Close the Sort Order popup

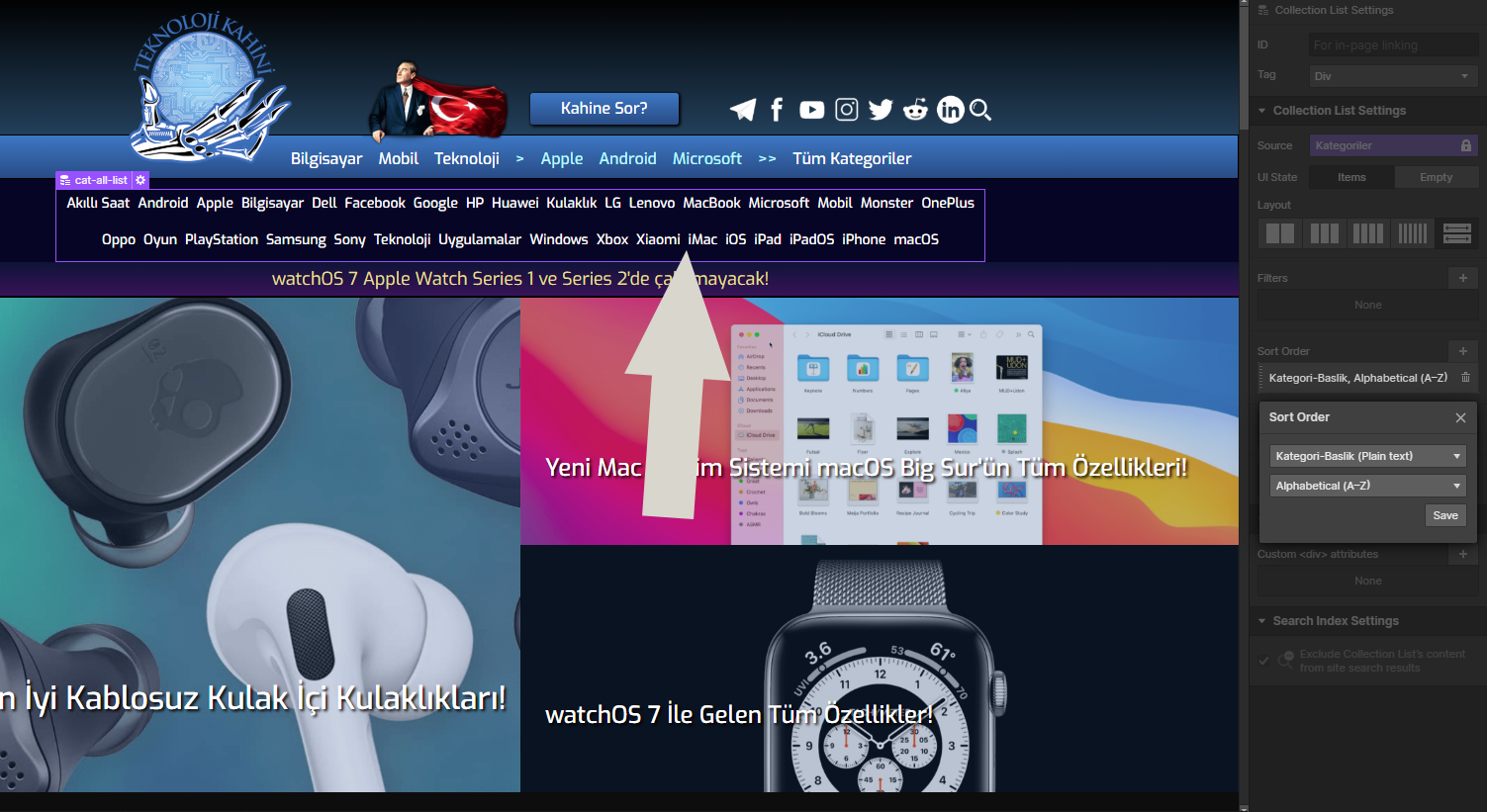click(1460, 417)
